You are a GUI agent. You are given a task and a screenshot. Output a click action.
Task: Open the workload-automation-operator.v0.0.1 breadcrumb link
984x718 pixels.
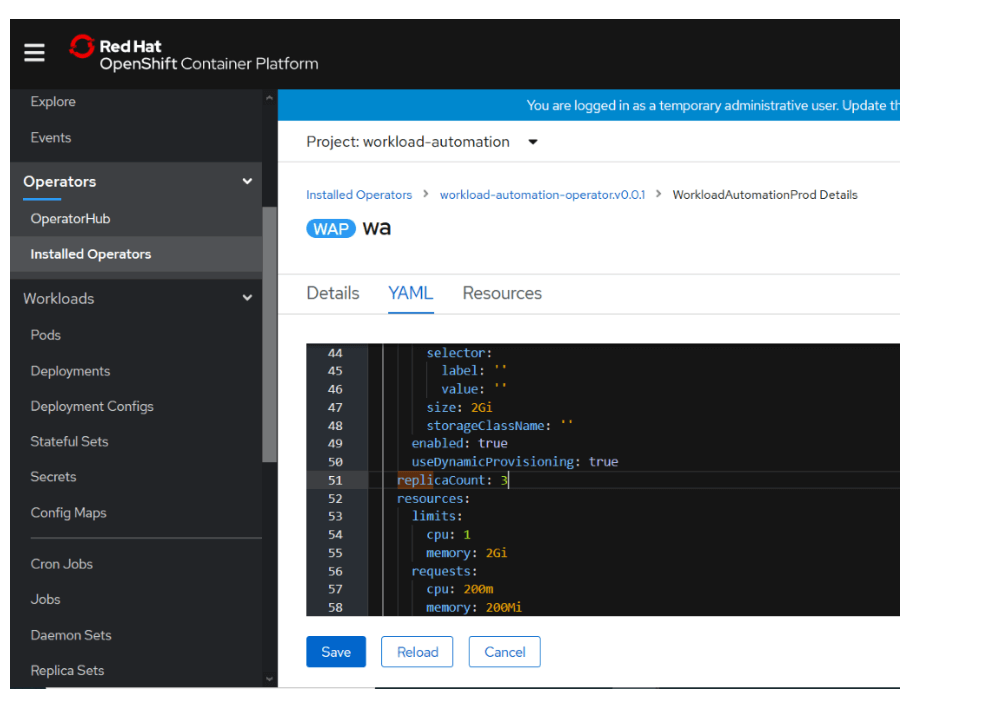point(543,195)
